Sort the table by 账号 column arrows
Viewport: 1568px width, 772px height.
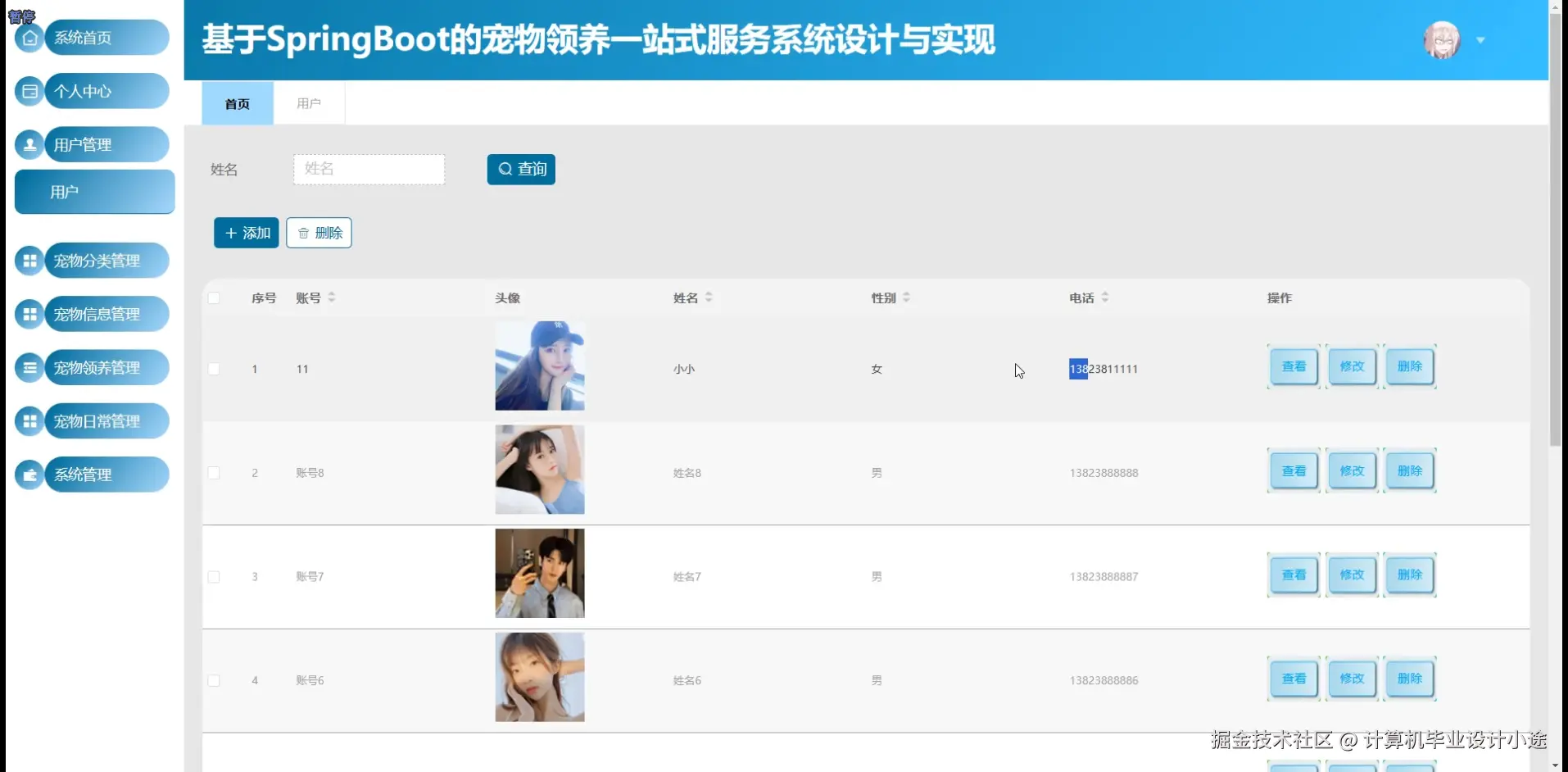332,297
